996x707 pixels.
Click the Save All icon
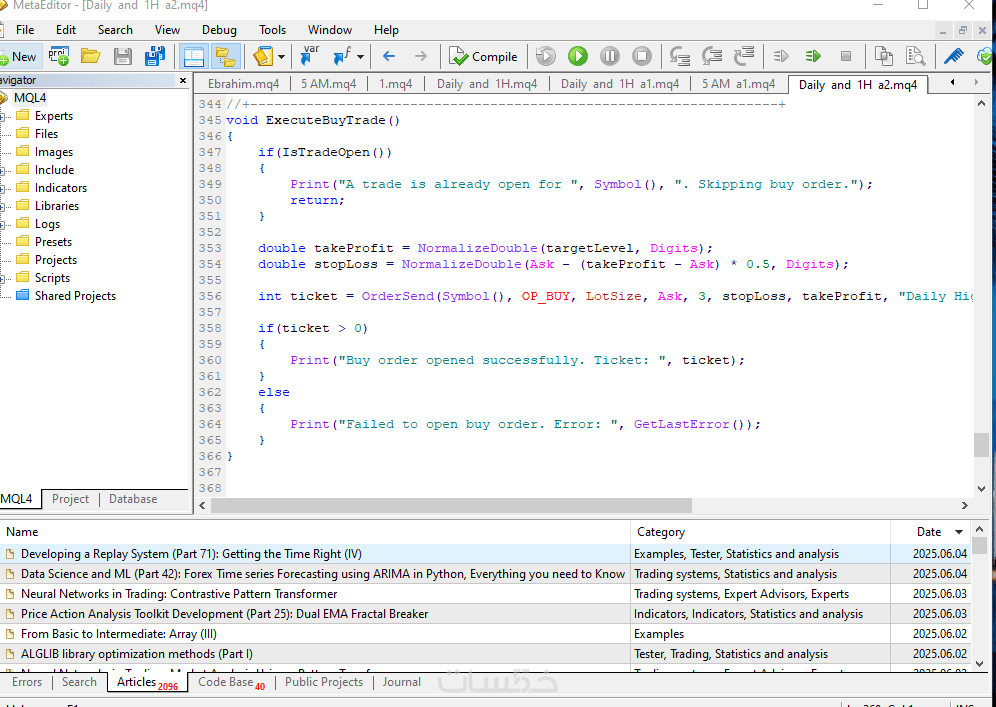(155, 57)
